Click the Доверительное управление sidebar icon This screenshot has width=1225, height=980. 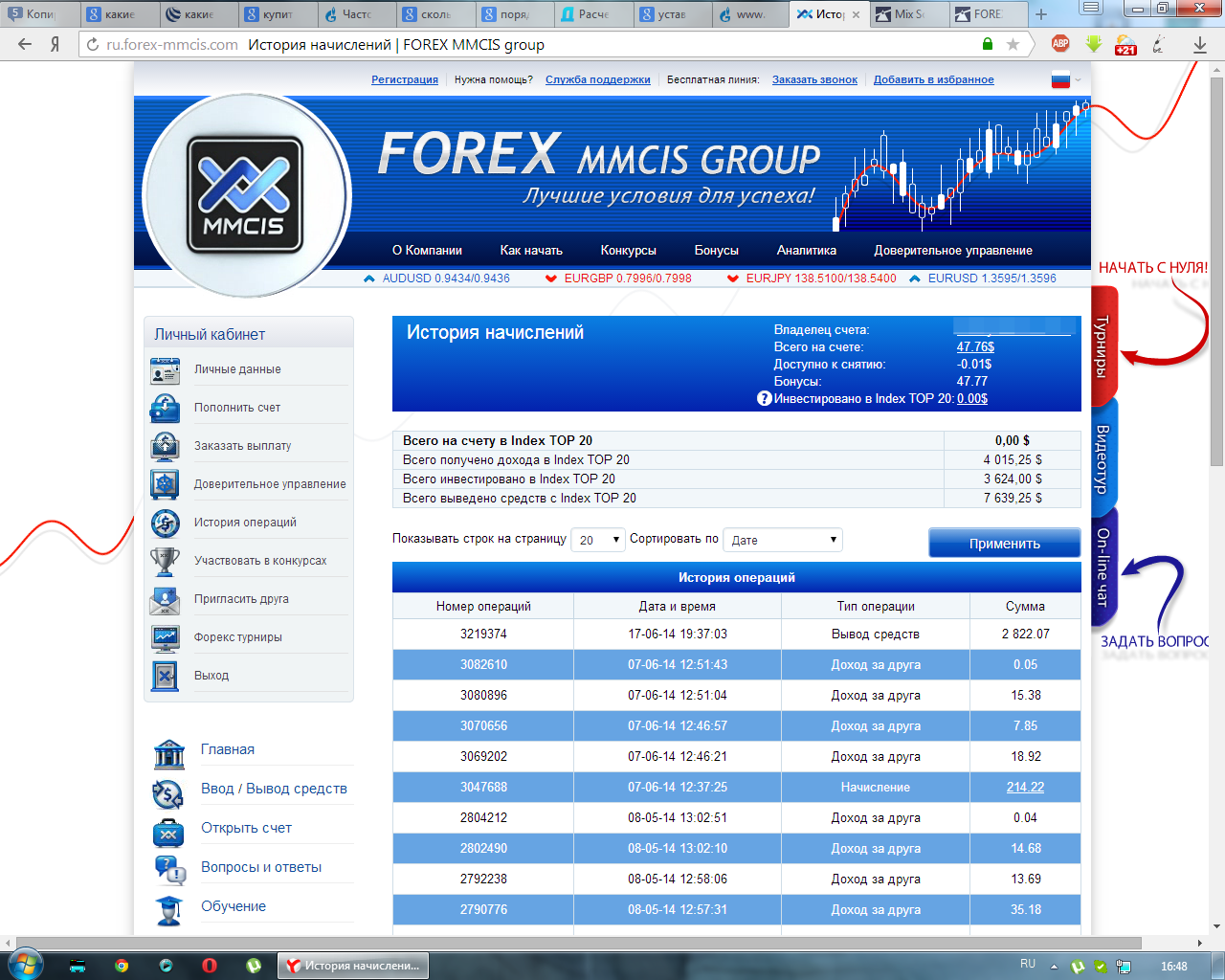click(x=165, y=485)
